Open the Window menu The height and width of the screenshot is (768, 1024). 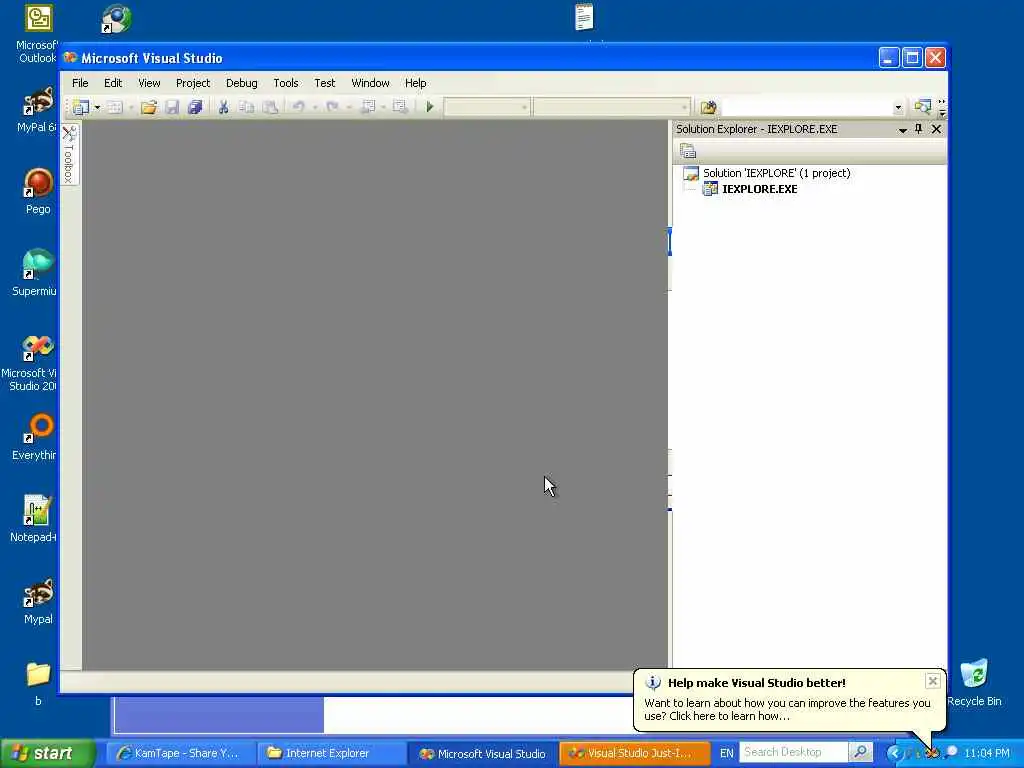[370, 83]
